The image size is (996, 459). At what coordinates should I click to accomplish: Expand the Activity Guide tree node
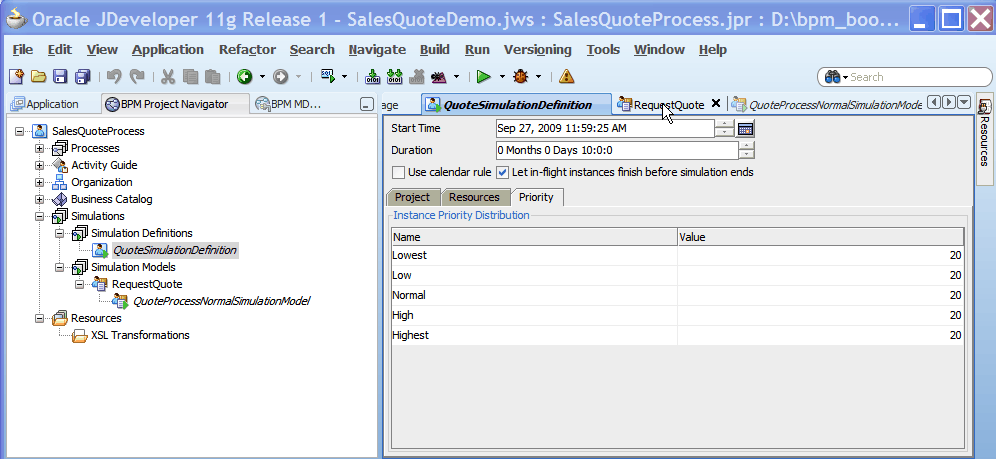39,166
